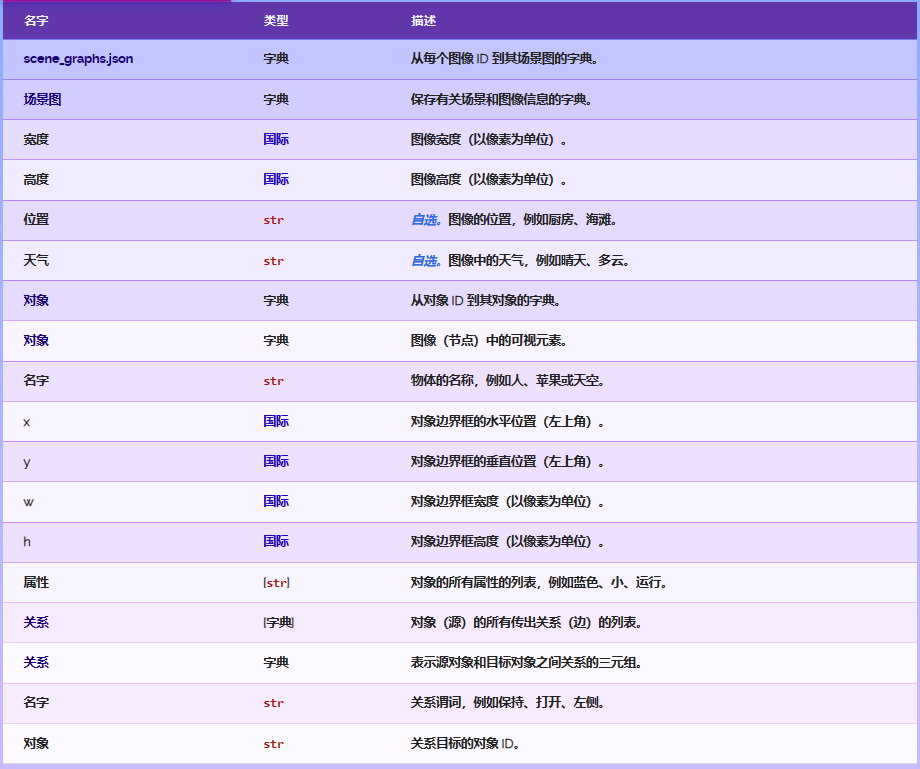
Task: Select the 宽度 name cell
Action: [x=36, y=140]
